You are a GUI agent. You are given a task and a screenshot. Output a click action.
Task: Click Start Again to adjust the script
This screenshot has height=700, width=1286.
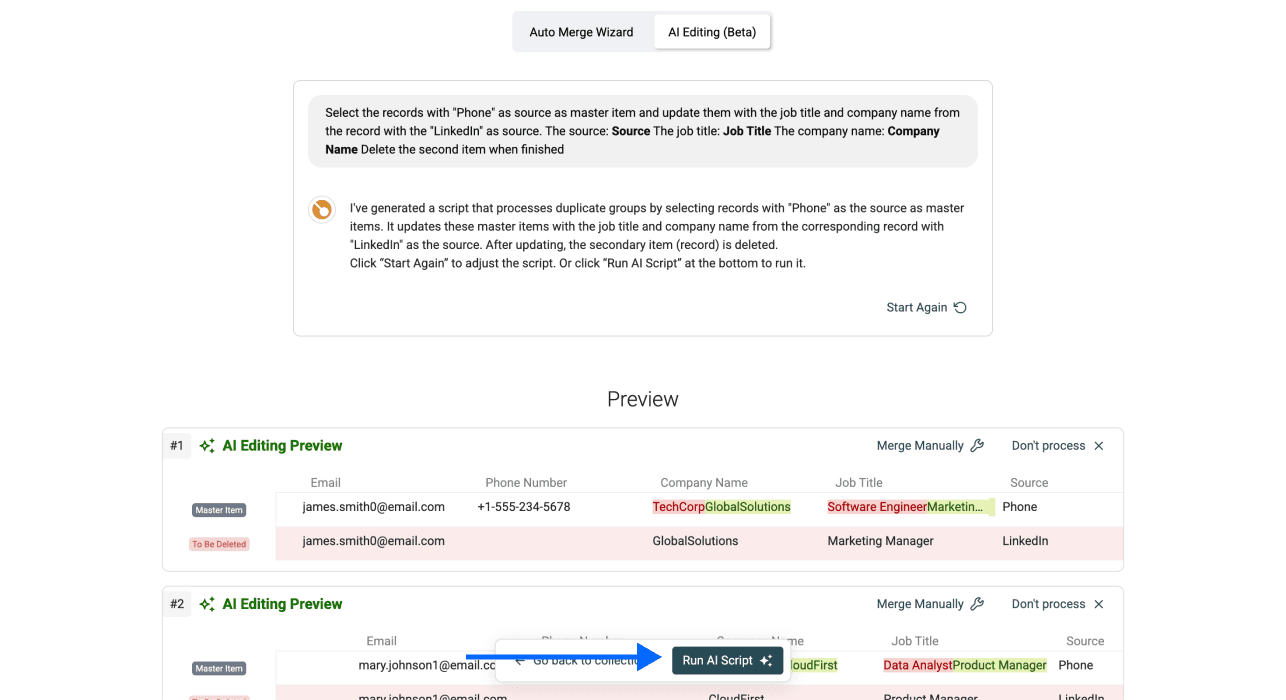(917, 307)
